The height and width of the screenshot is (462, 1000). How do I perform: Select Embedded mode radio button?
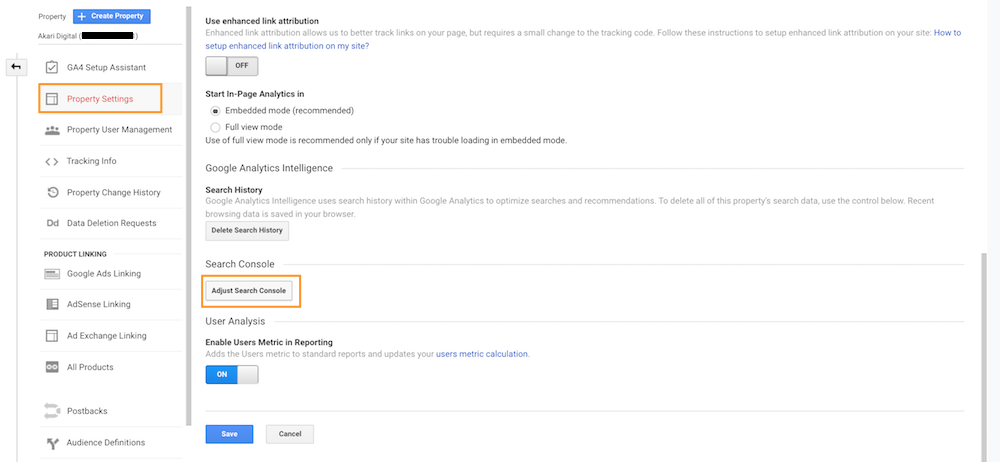[215, 110]
